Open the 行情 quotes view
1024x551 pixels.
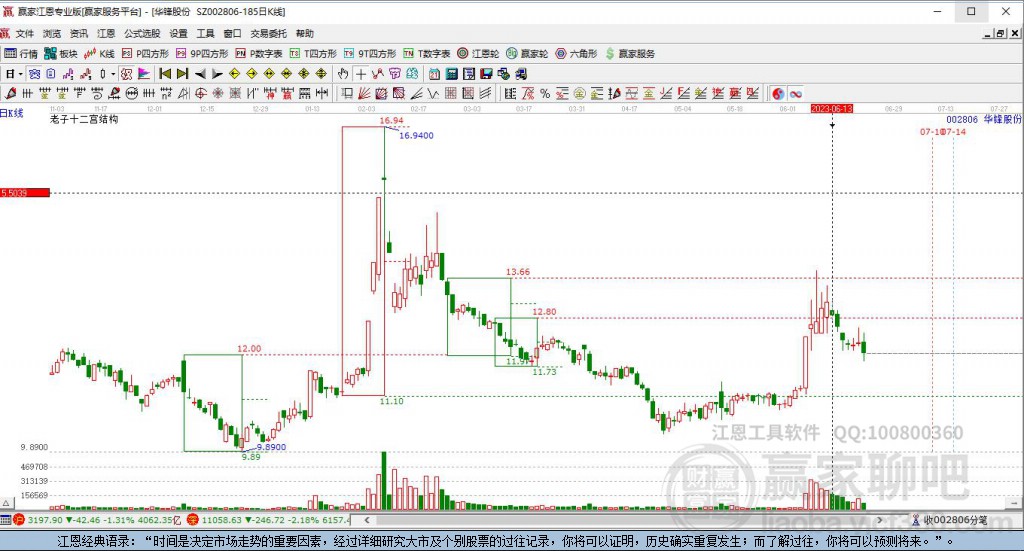pos(21,54)
